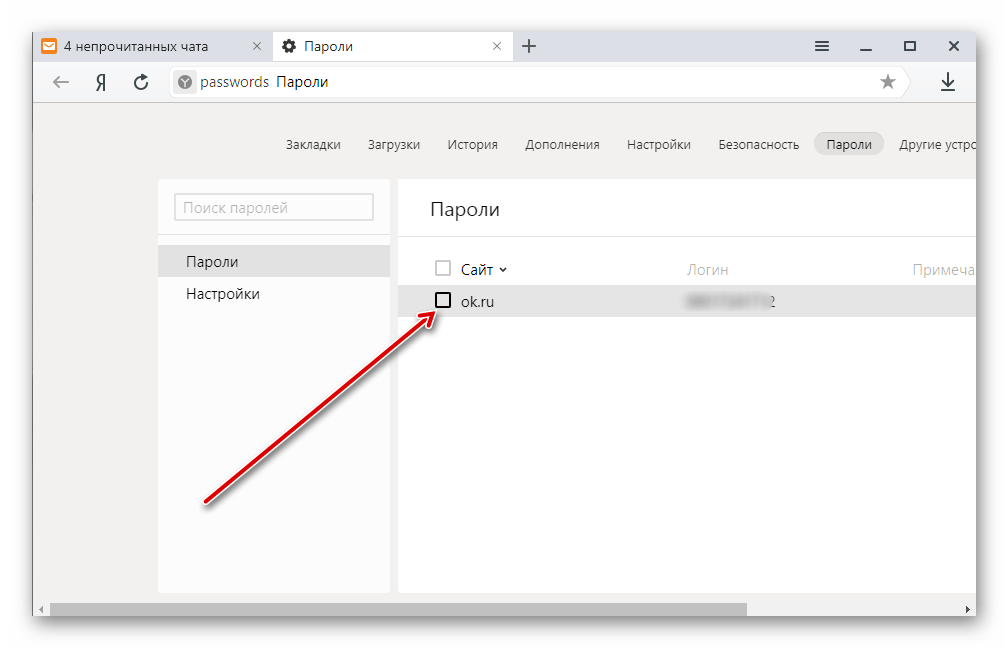The width and height of the screenshot is (1008, 648).
Task: Open the ok.ru password entry
Action: 478,301
